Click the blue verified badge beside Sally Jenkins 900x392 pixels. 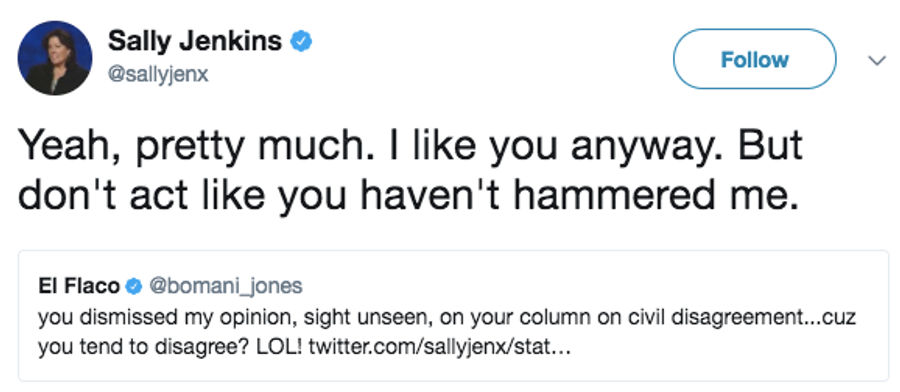(301, 42)
